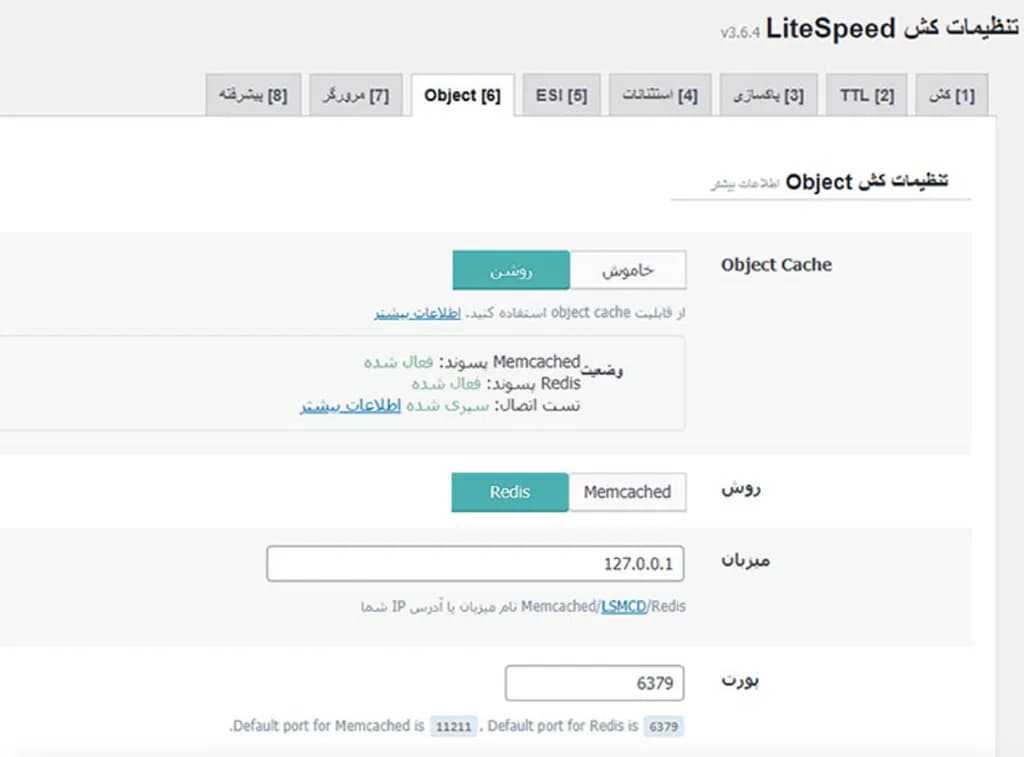The height and width of the screenshot is (757, 1024).
Task: Go to the [4] استثنائات tab
Action: coord(660,97)
